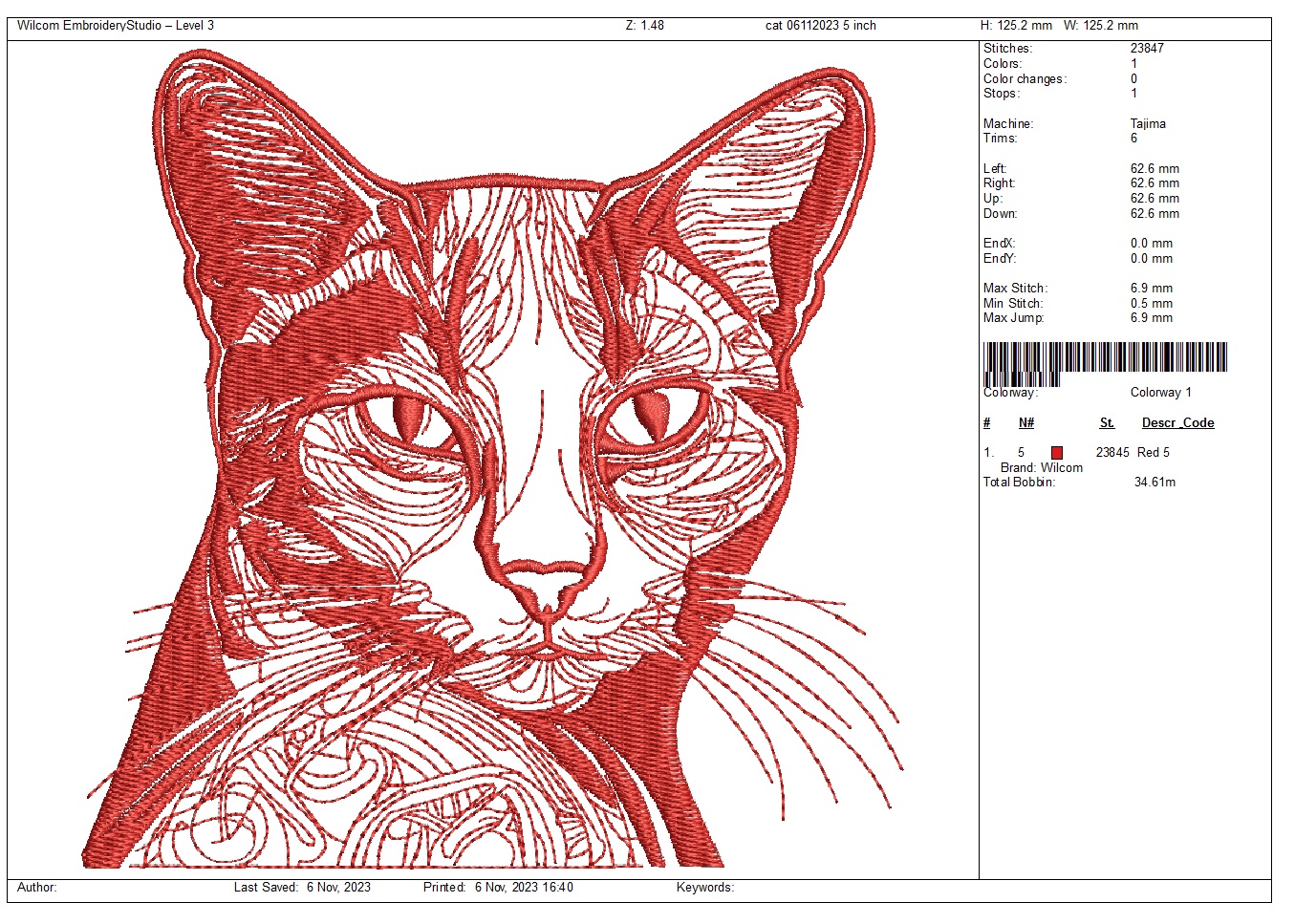
Task: Click the 'Last Saved' date in footer
Action: pos(338,888)
